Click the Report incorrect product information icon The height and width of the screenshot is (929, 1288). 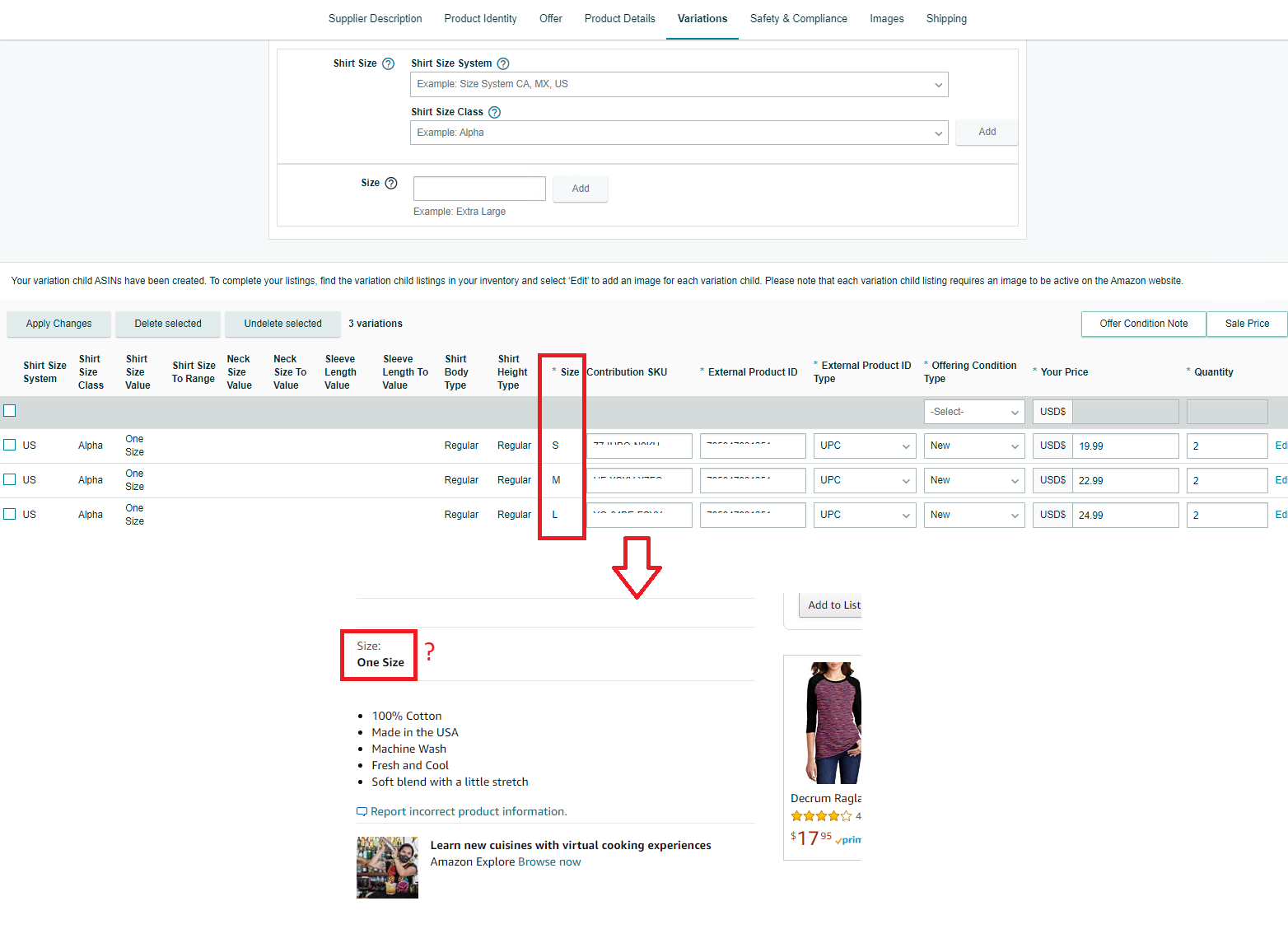click(x=362, y=811)
